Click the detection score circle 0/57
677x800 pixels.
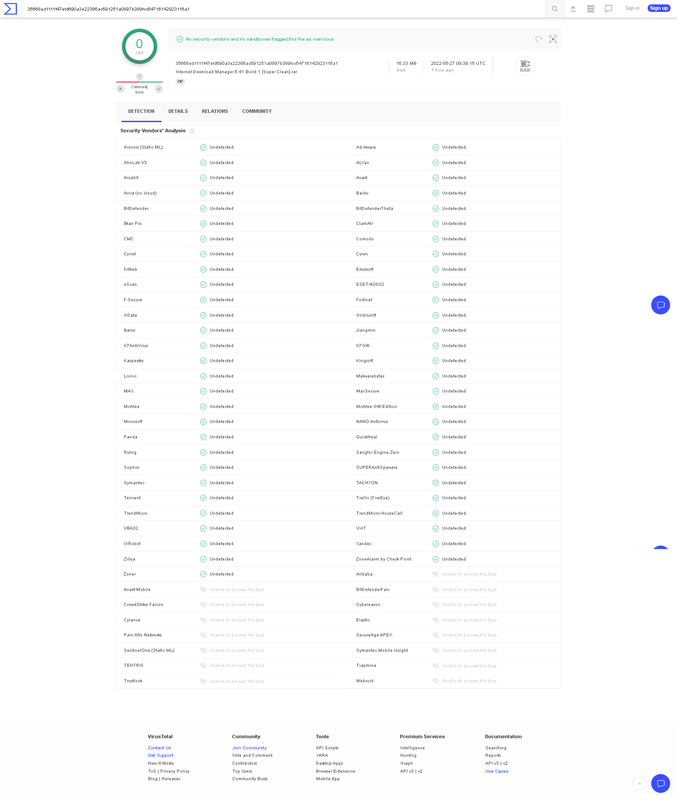point(139,46)
